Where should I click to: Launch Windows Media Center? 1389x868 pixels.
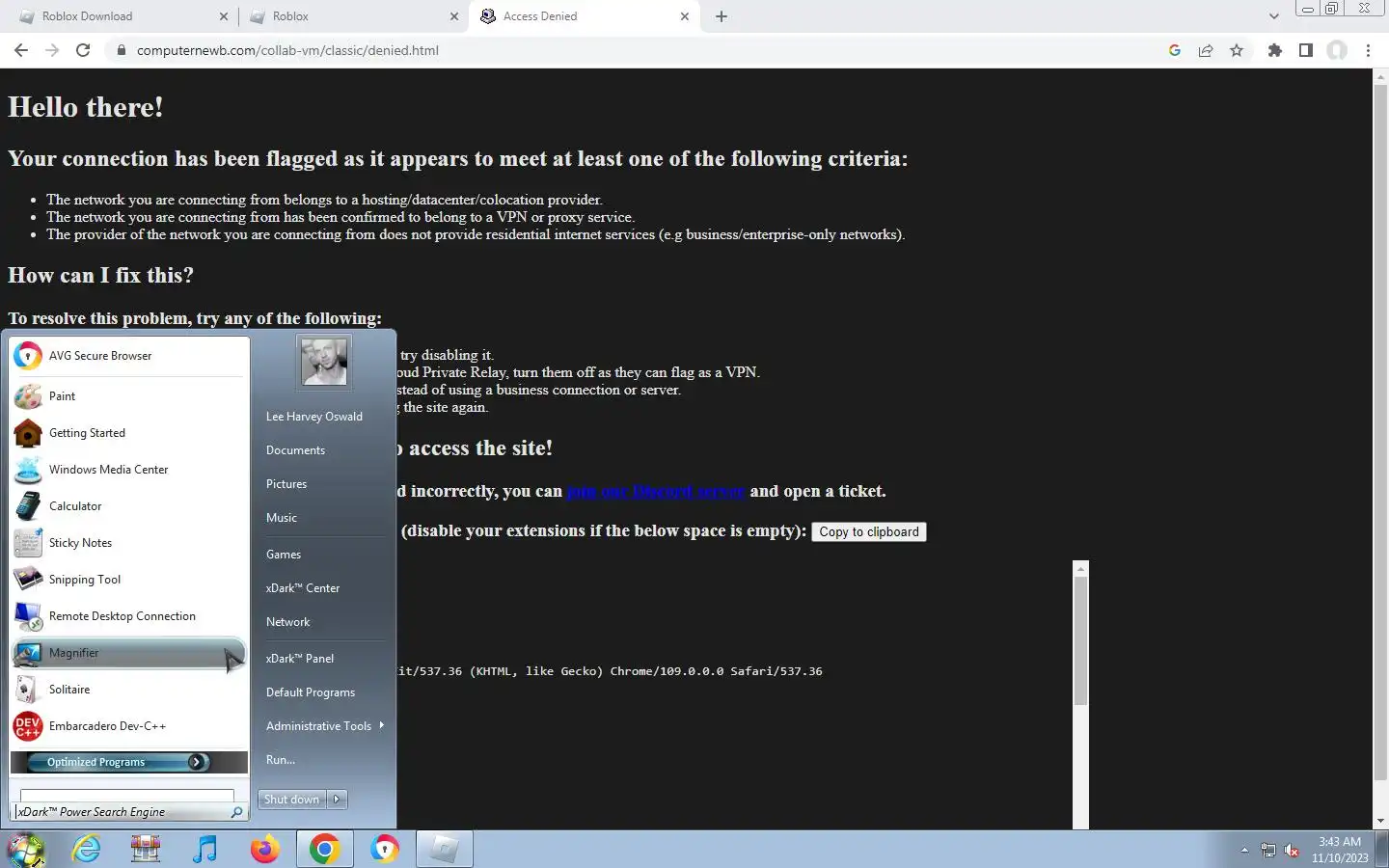coord(129,470)
